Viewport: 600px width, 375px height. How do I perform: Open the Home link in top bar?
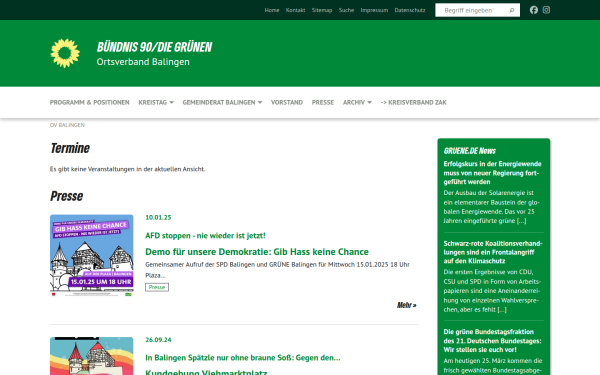click(272, 10)
